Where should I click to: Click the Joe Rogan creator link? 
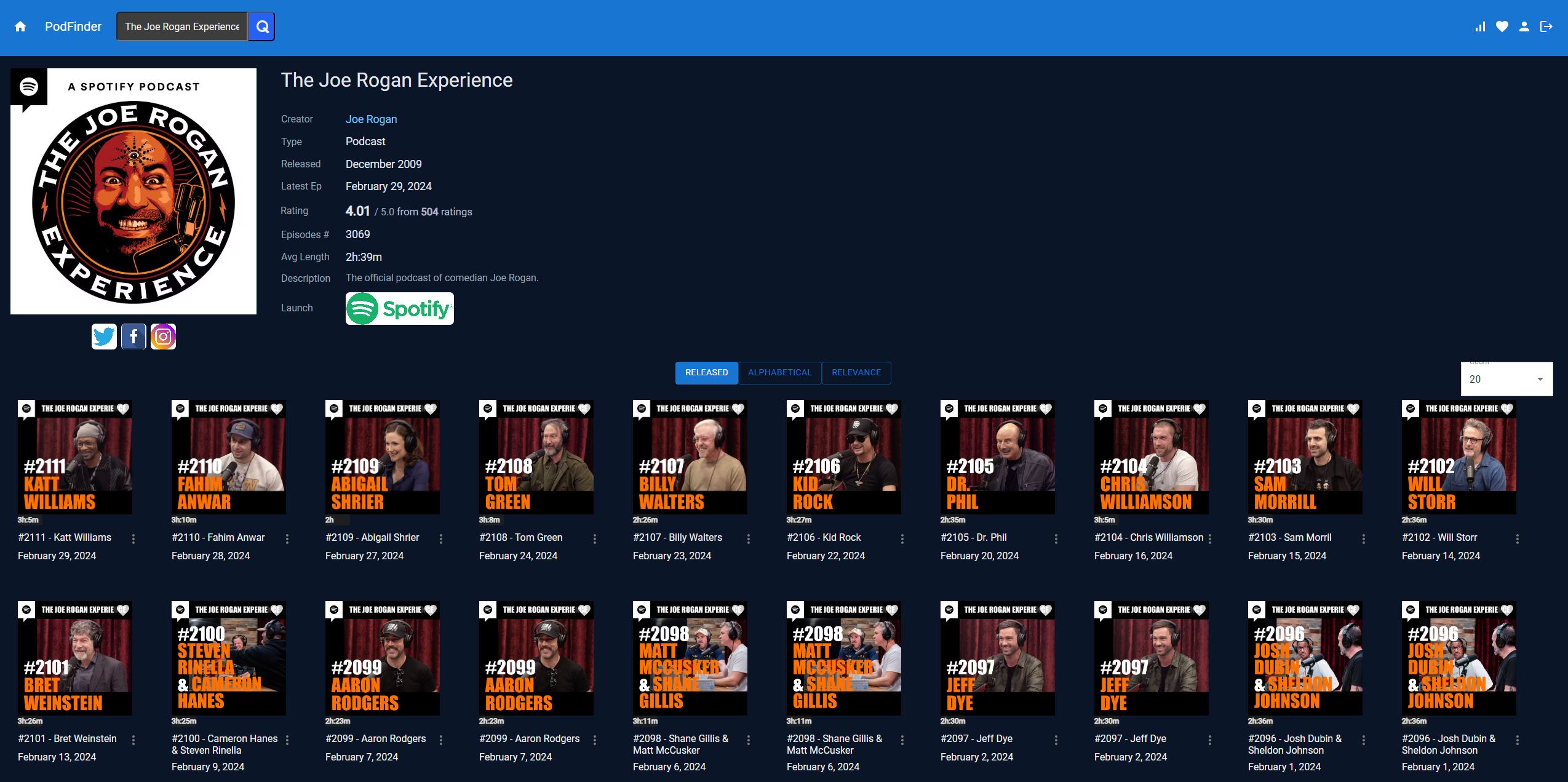[371, 119]
